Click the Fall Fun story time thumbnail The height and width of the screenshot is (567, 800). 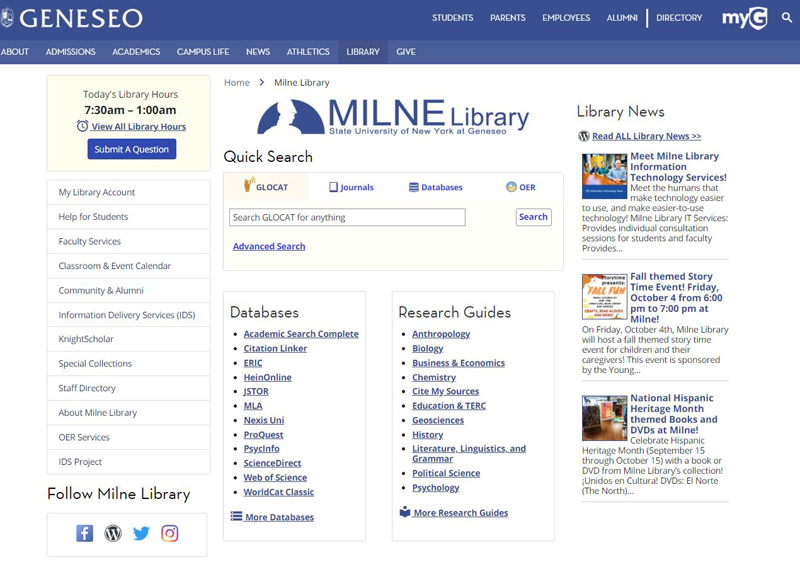tap(605, 297)
